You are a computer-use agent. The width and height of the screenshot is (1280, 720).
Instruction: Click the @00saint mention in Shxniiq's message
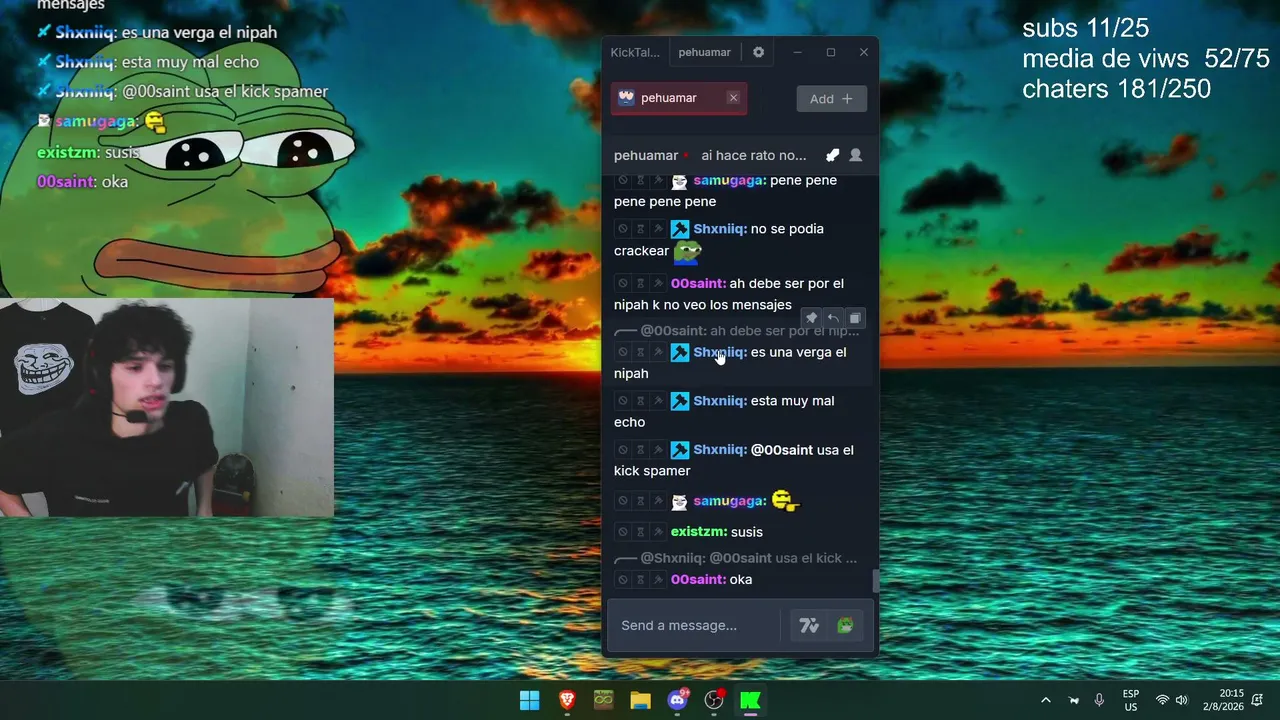tap(782, 450)
